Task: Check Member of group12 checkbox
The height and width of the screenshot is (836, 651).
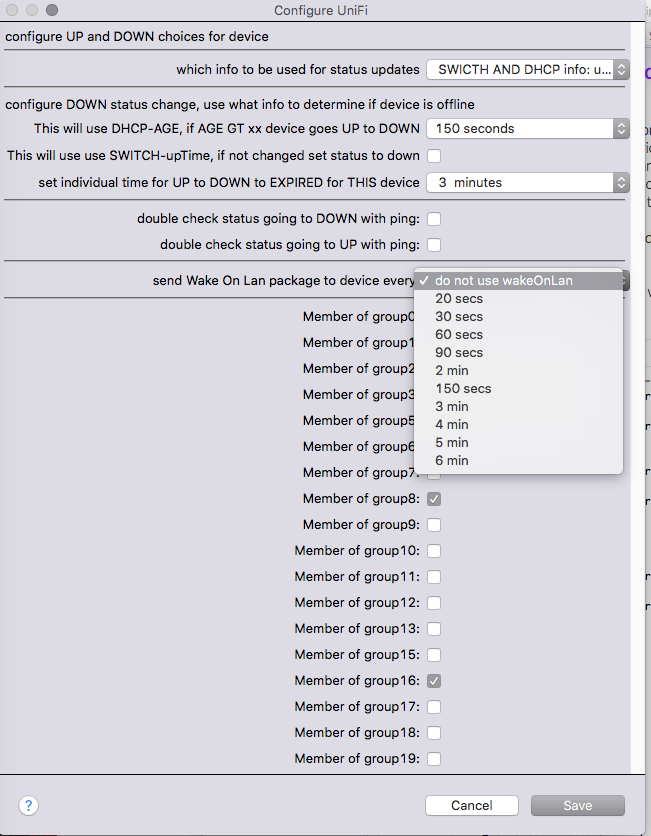Action: (x=434, y=602)
